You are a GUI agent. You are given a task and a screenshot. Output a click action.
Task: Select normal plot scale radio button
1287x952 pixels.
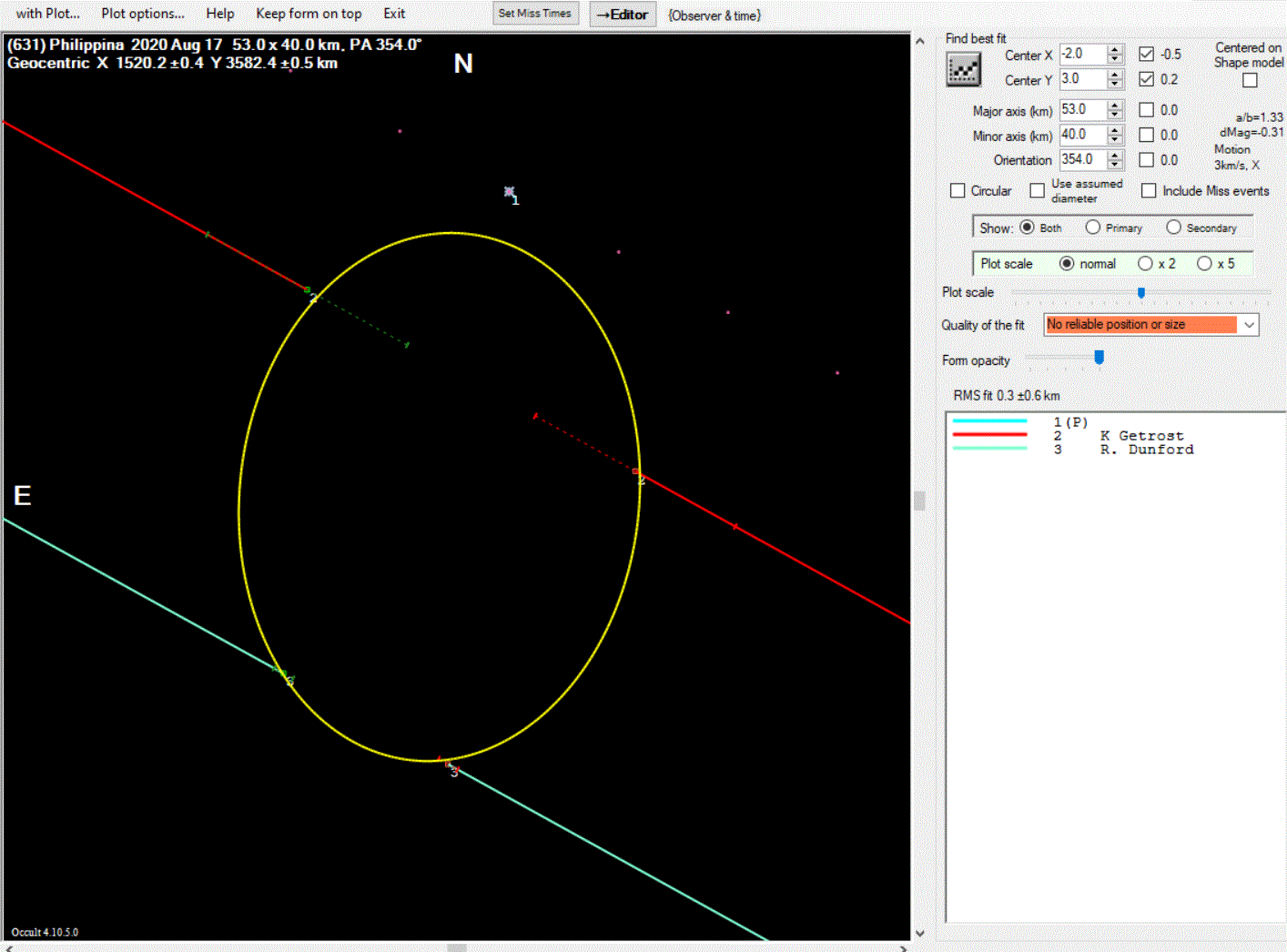(x=1067, y=264)
